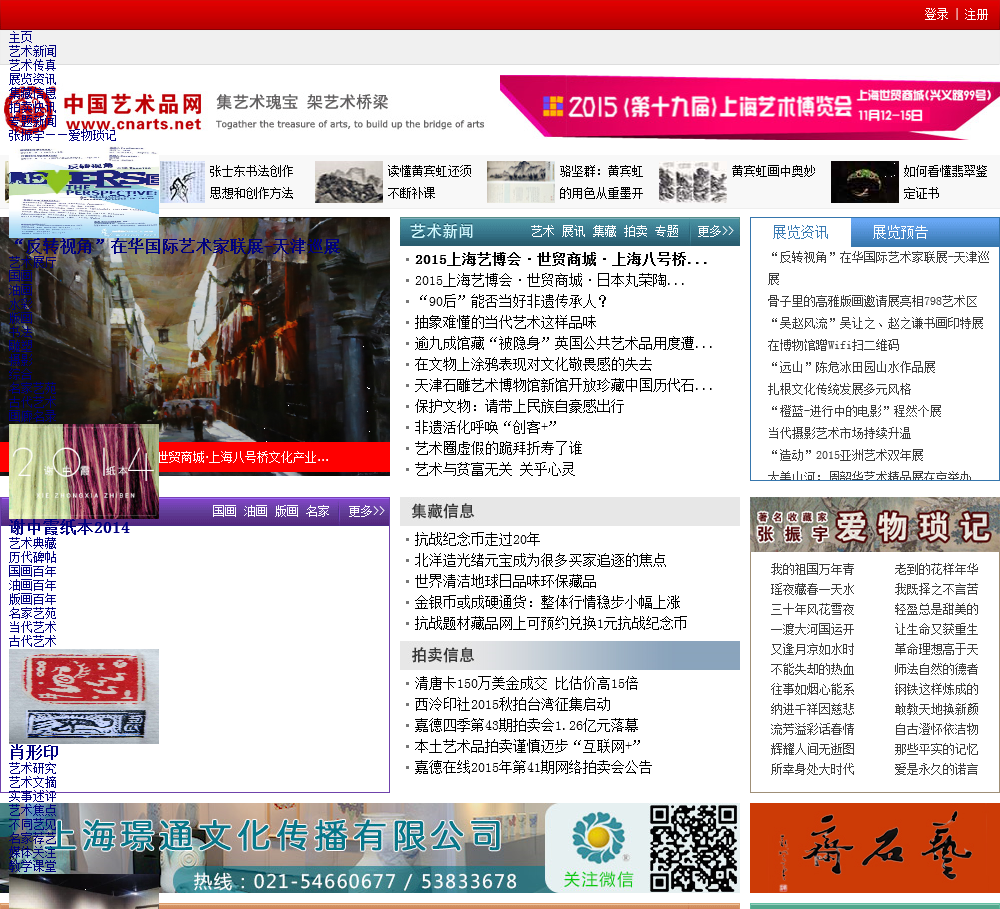This screenshot has height=909, width=1000.
Task: Click 谢中霞纸本2014 title link
Action: [70, 528]
